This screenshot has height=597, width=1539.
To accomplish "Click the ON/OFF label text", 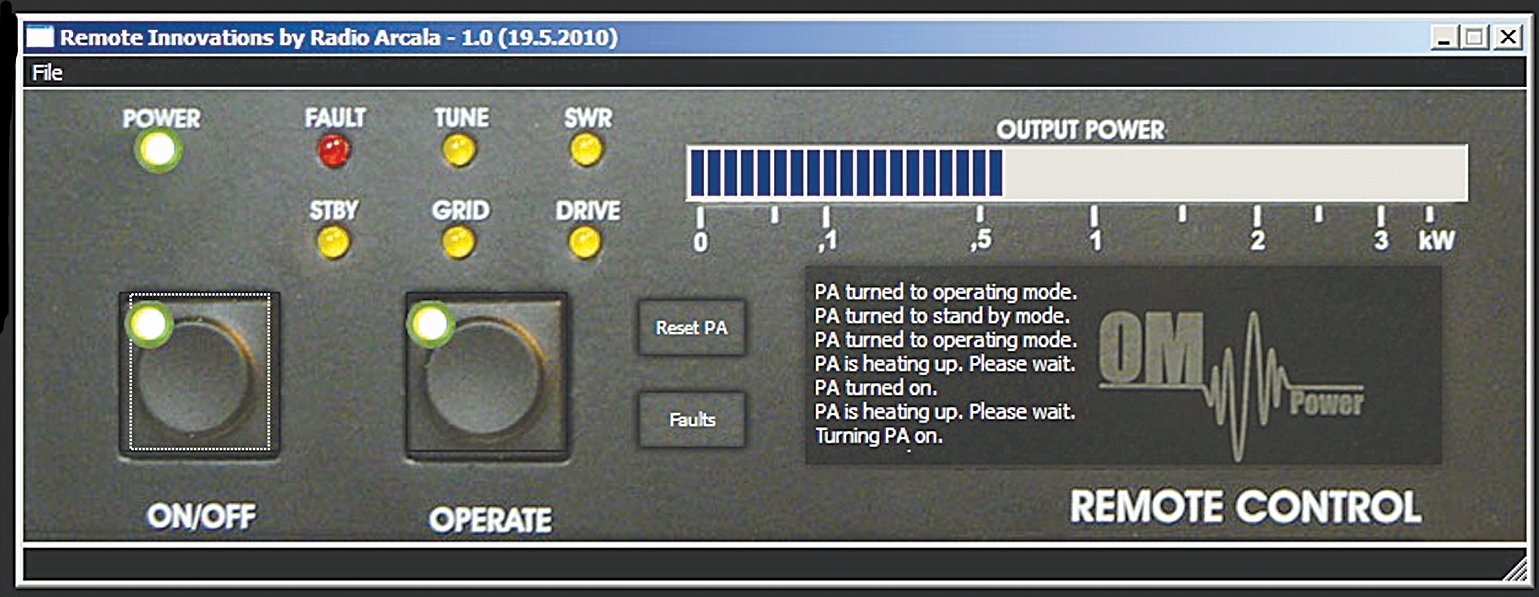I will point(201,516).
